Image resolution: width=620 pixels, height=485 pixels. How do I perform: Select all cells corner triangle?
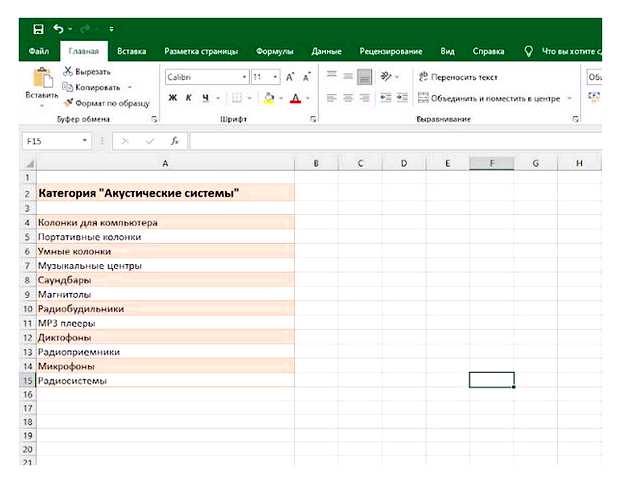pos(28,163)
